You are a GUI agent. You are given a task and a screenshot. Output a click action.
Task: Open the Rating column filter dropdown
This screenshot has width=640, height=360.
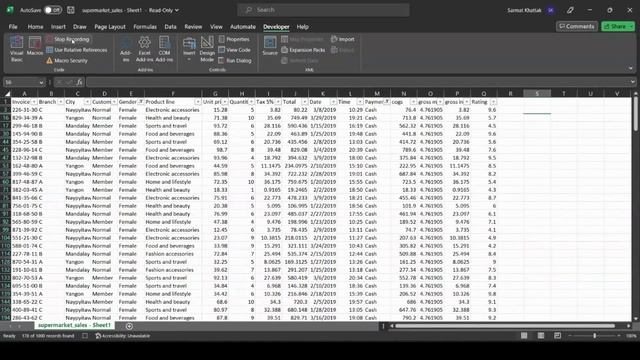[493, 102]
